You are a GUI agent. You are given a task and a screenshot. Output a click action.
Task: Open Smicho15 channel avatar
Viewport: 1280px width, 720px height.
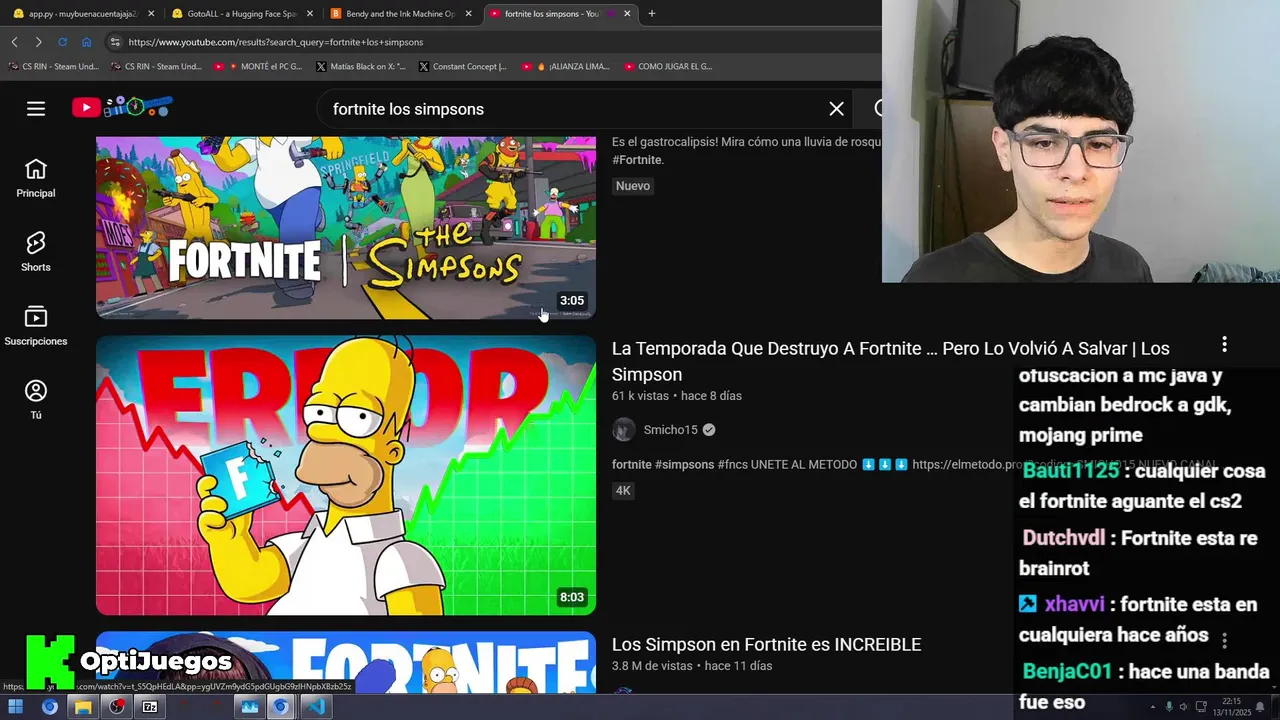click(624, 430)
